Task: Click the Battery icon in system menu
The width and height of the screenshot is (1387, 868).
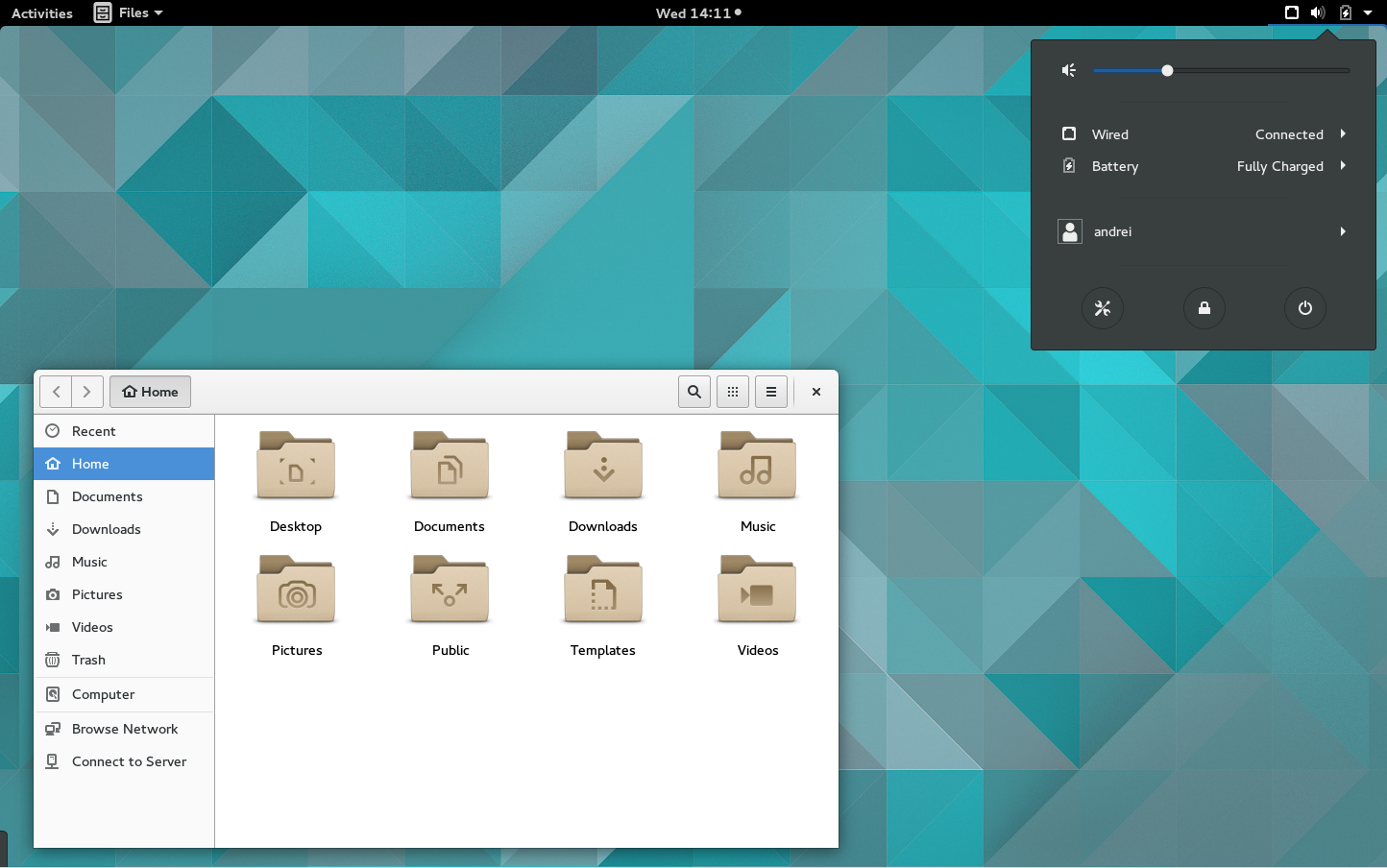Action: (x=1069, y=166)
